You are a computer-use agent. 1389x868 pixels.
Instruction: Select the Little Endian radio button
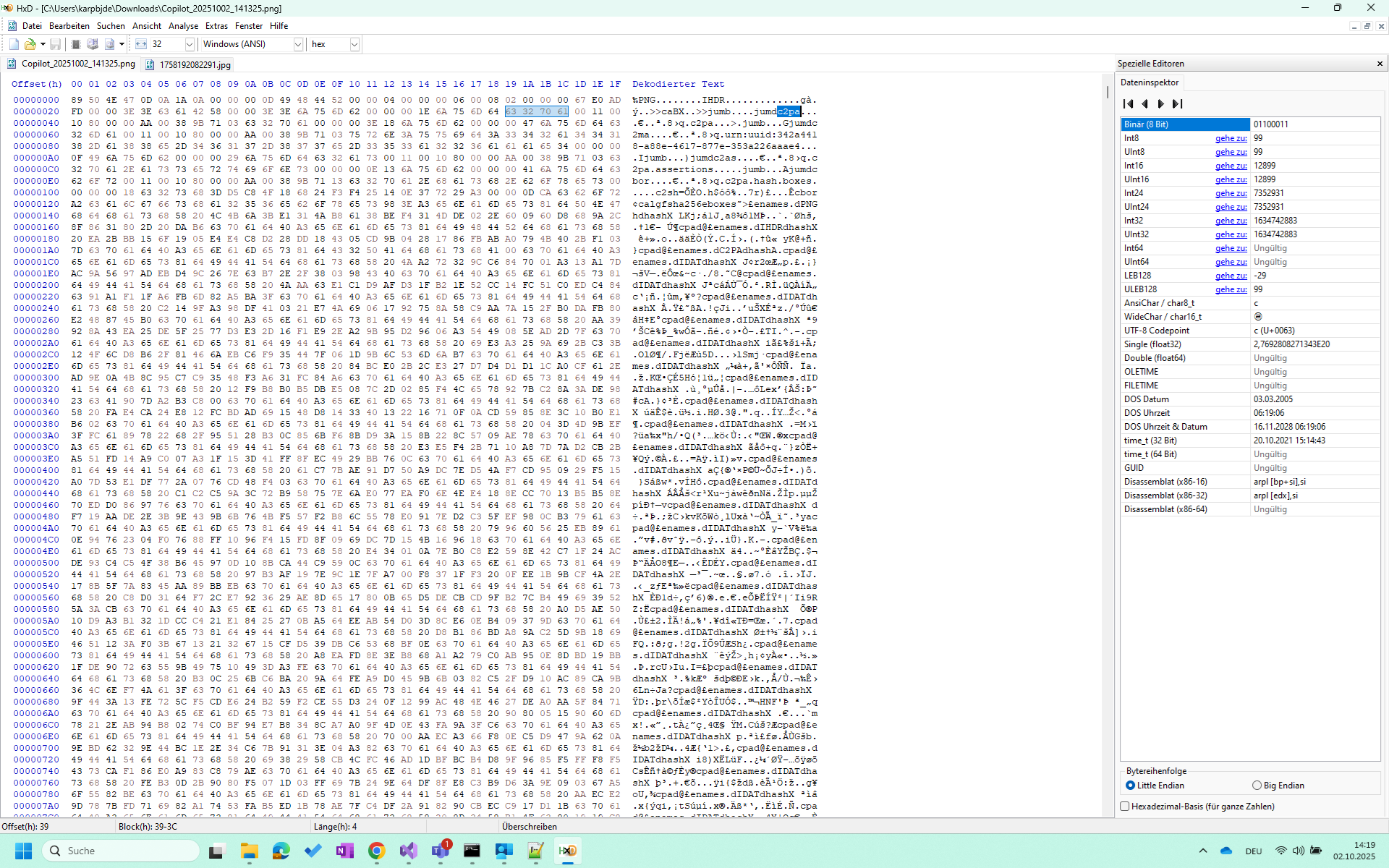1131,786
